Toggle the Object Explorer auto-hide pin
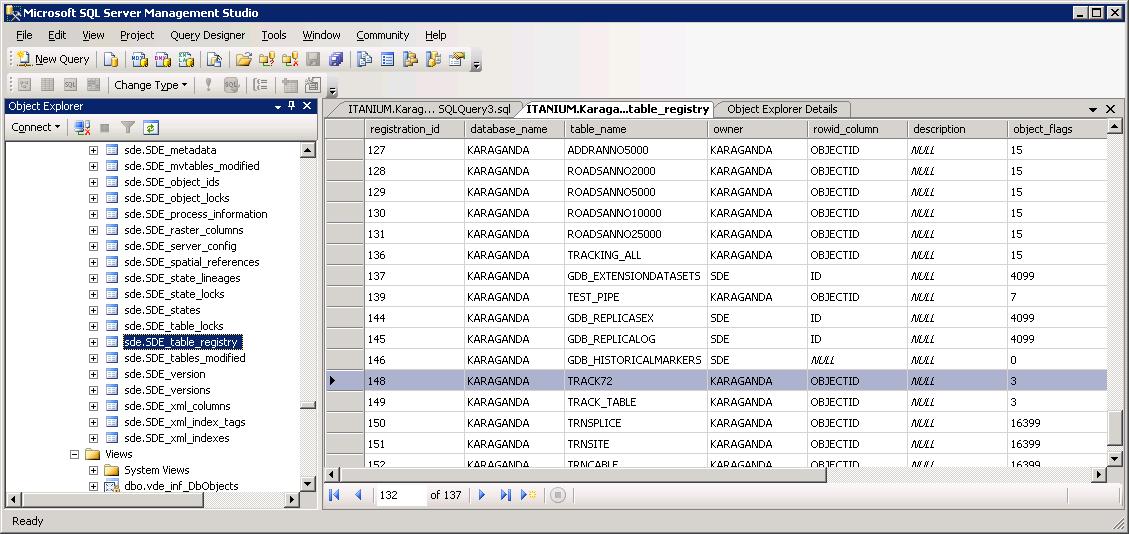Image resolution: width=1129 pixels, height=534 pixels. (292, 106)
